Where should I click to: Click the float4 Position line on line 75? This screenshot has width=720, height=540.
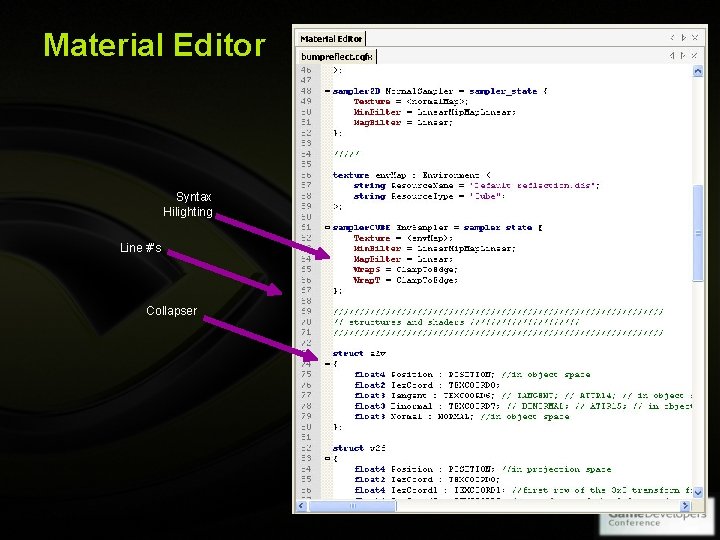[x=472, y=374]
